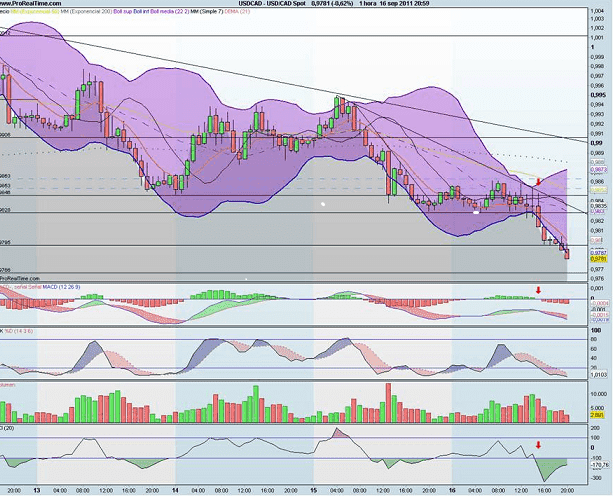Click the '16' date label on the time axis
Screen dimensions: 613x496
pos(452,490)
